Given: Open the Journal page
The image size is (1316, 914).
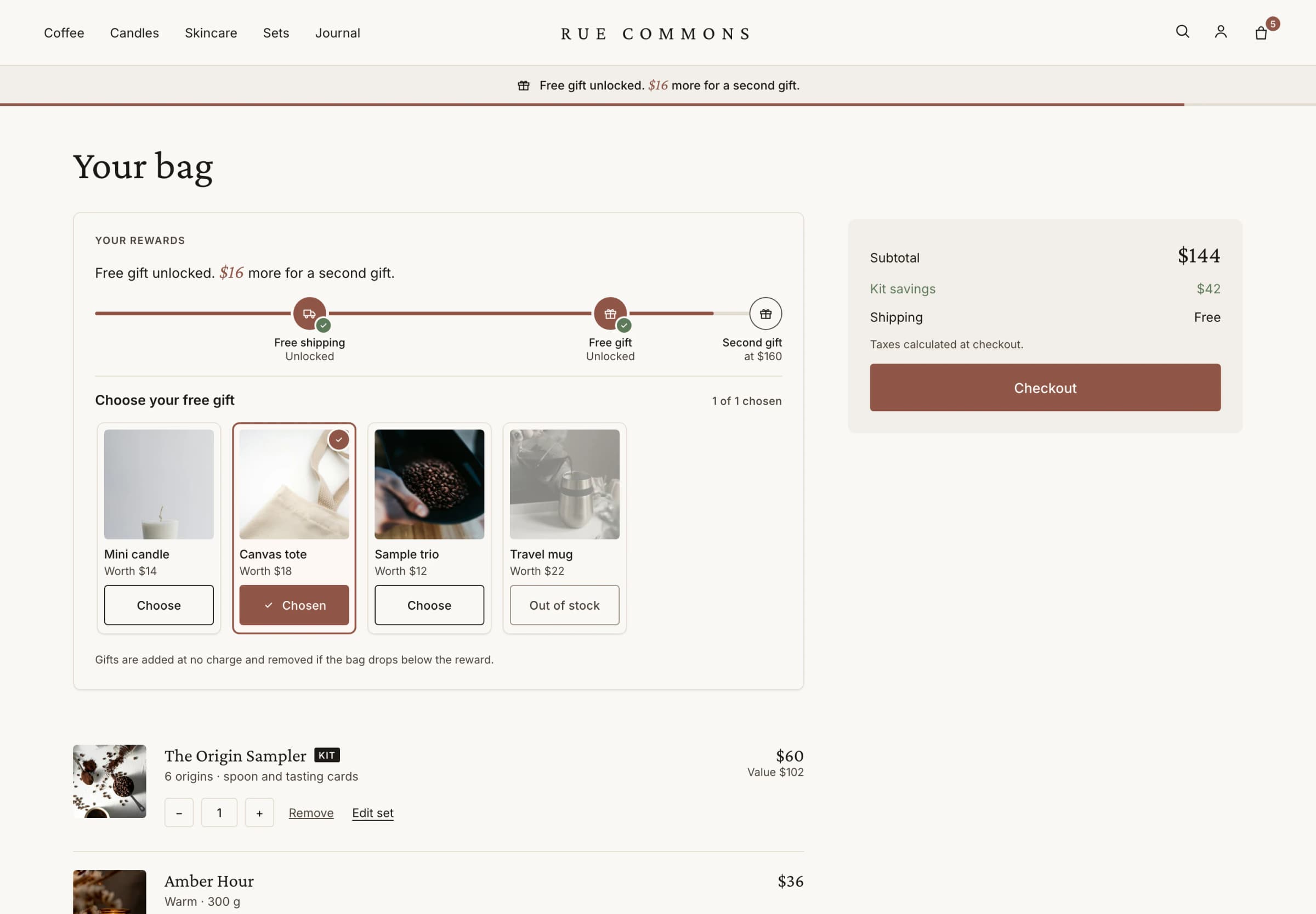Looking at the screenshot, I should pyautogui.click(x=337, y=33).
